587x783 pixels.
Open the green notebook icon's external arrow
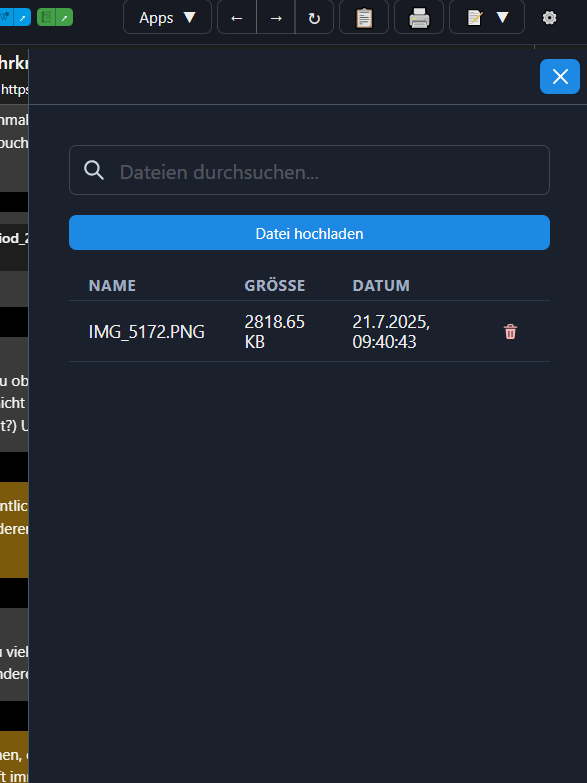pos(64,17)
